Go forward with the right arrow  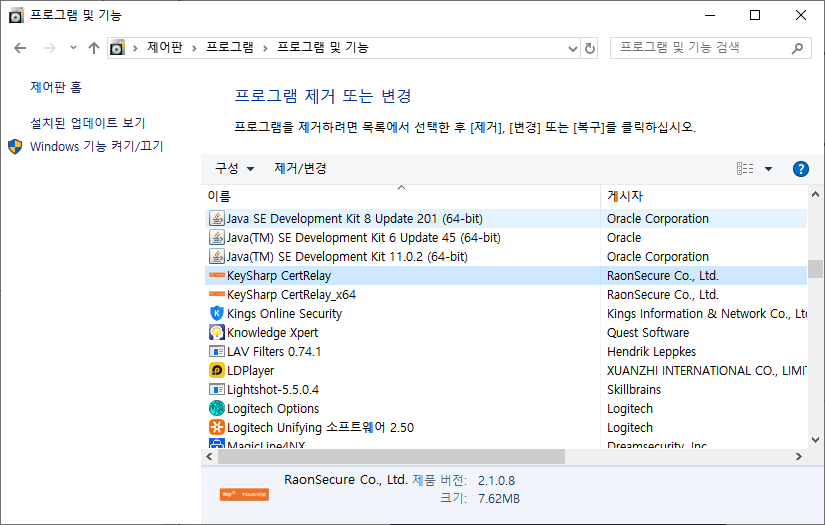tap(49, 48)
